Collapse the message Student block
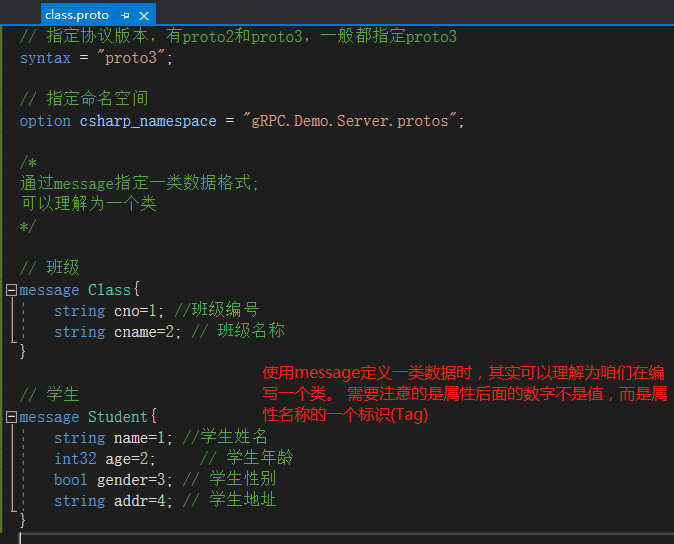This screenshot has width=674, height=544. (x=12, y=417)
